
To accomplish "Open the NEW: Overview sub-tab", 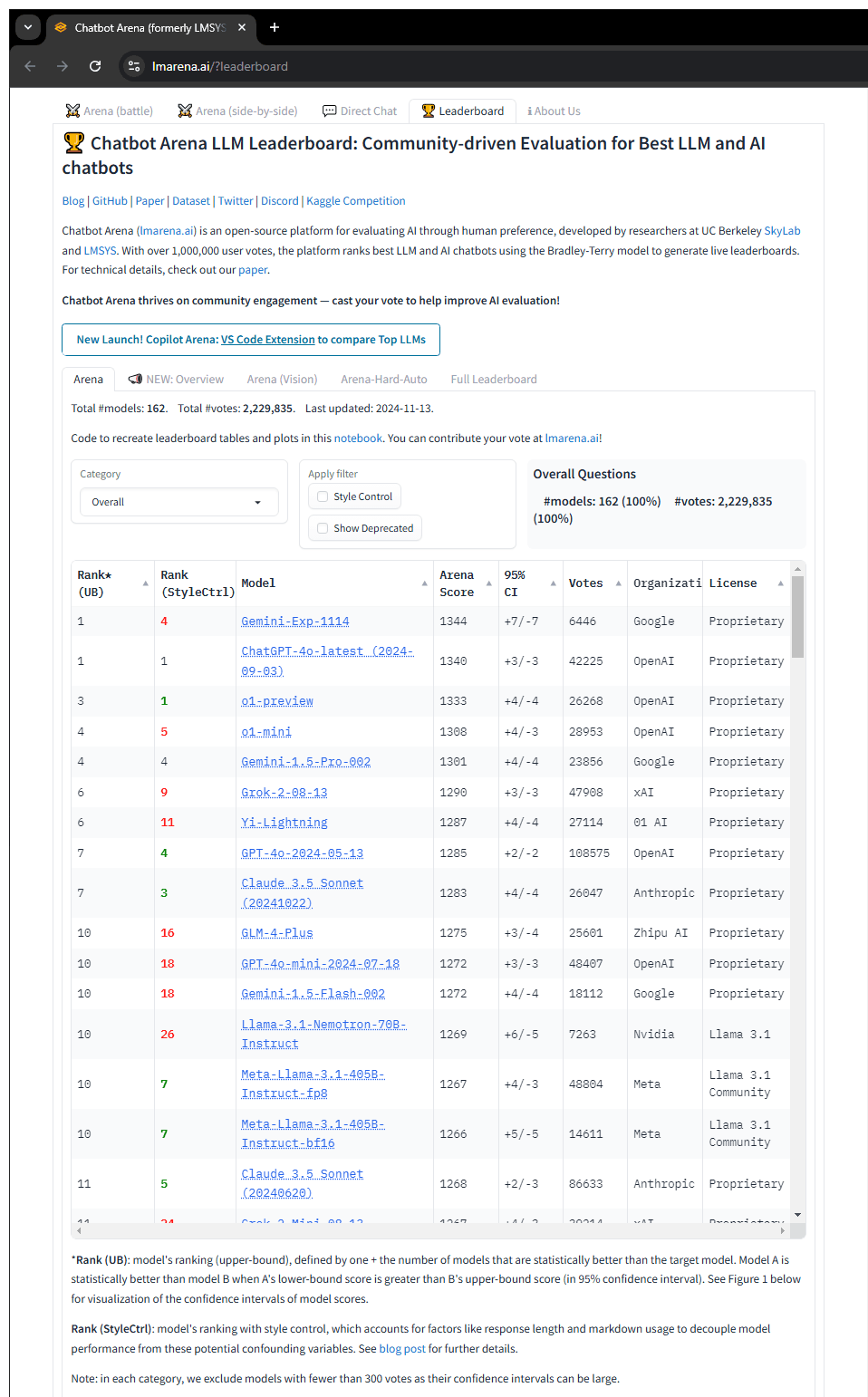I will 176,379.
